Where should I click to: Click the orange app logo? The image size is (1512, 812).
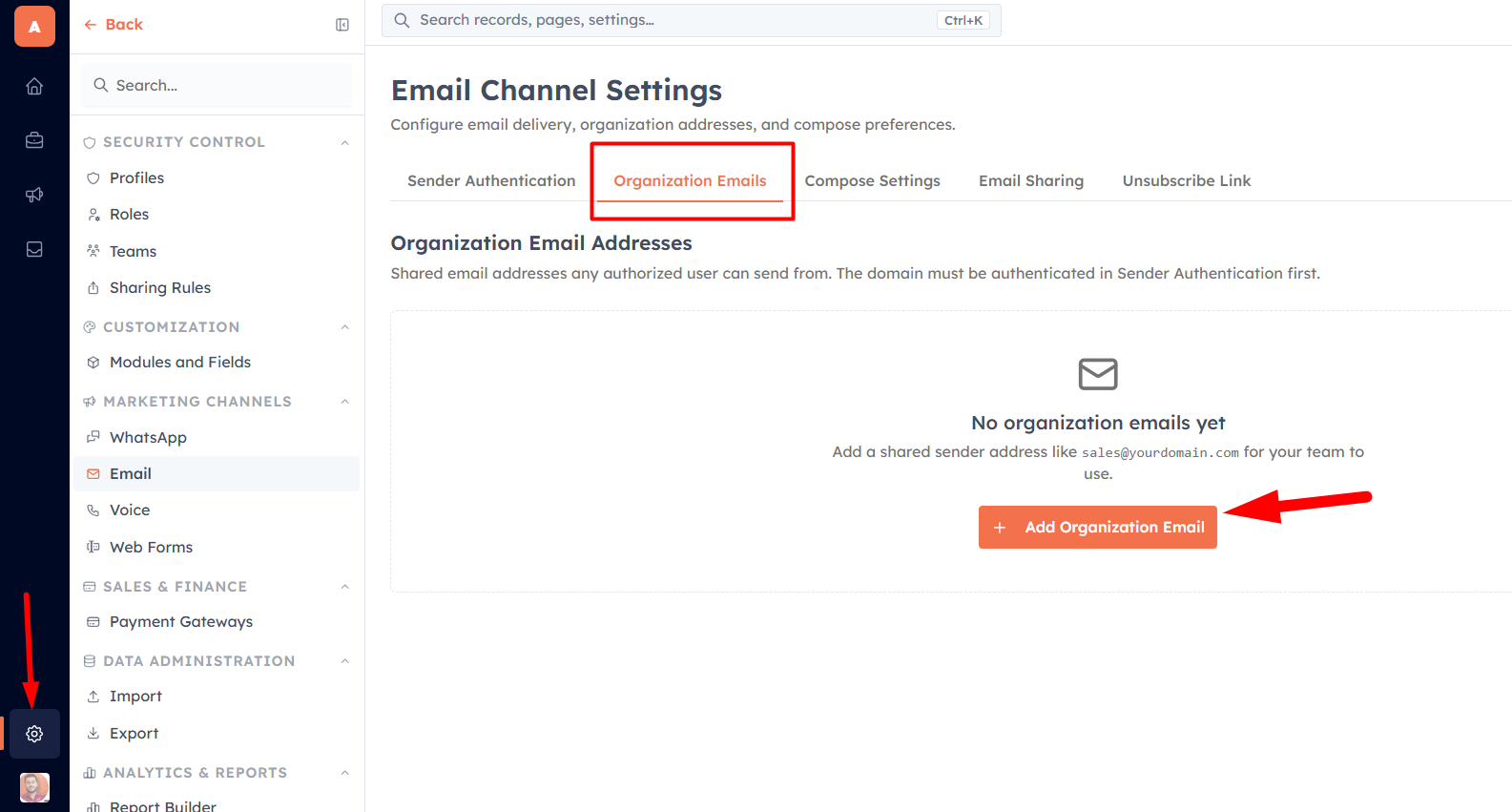[34, 26]
